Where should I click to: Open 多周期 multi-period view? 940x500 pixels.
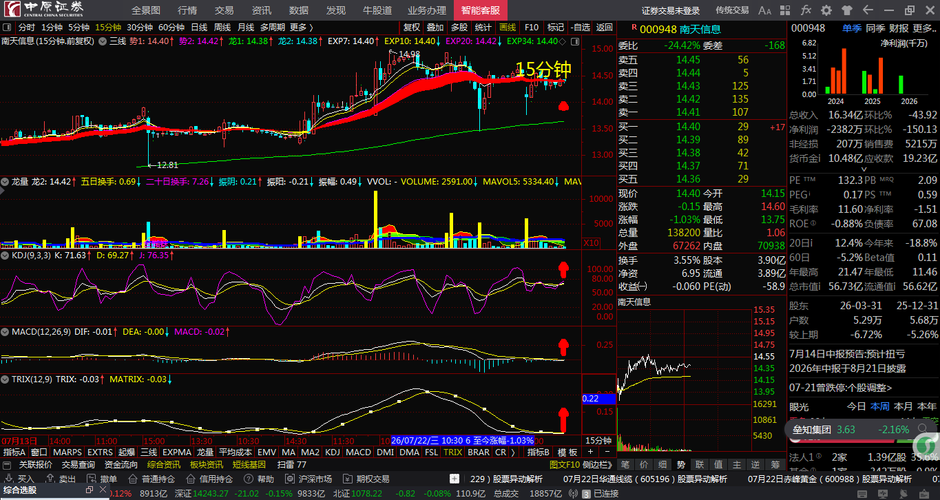point(272,28)
